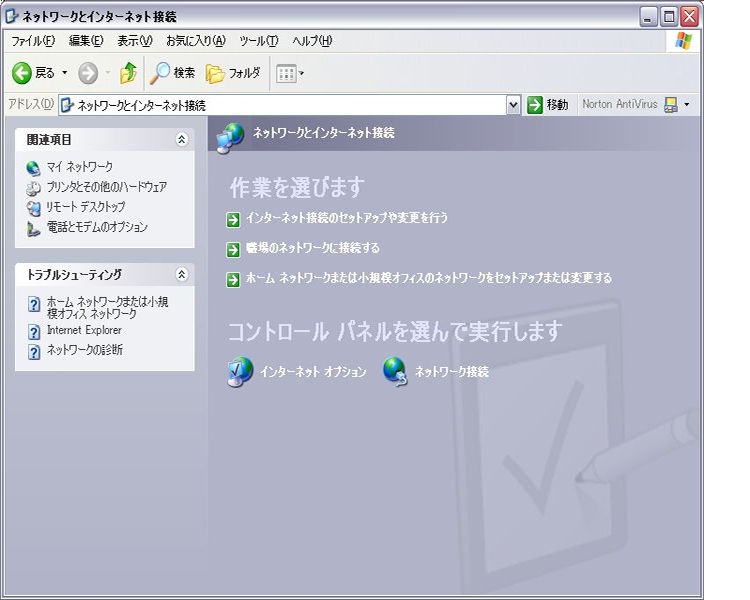Open the Back button history dropdown arrow
The height and width of the screenshot is (600, 750).
[65, 73]
